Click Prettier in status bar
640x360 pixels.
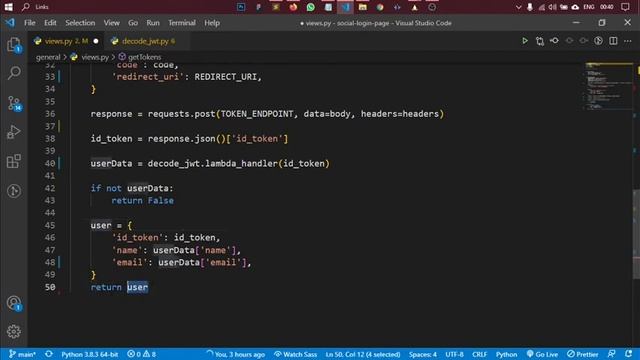[x=582, y=354]
